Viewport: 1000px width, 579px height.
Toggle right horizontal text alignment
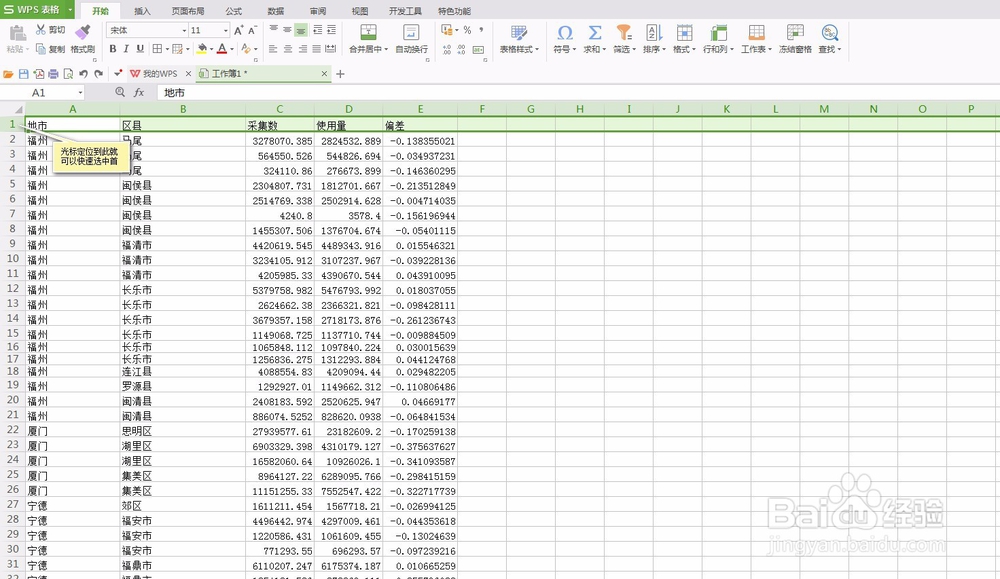302,48
